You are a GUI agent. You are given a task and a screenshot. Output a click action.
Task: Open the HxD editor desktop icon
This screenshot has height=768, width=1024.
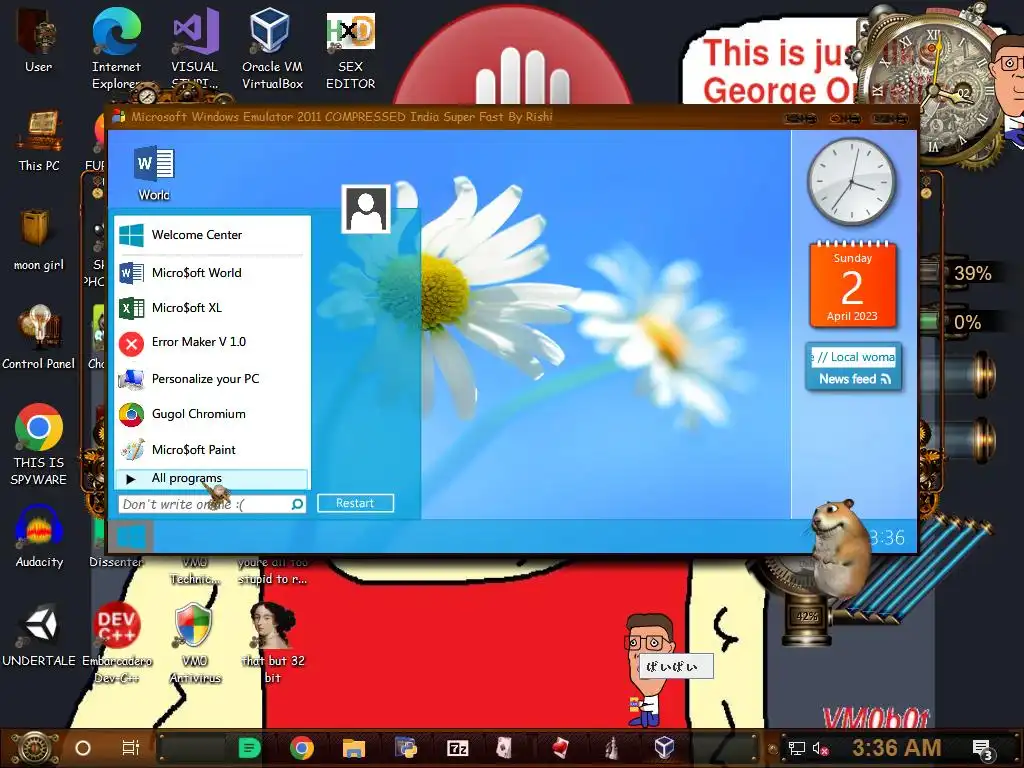point(351,51)
